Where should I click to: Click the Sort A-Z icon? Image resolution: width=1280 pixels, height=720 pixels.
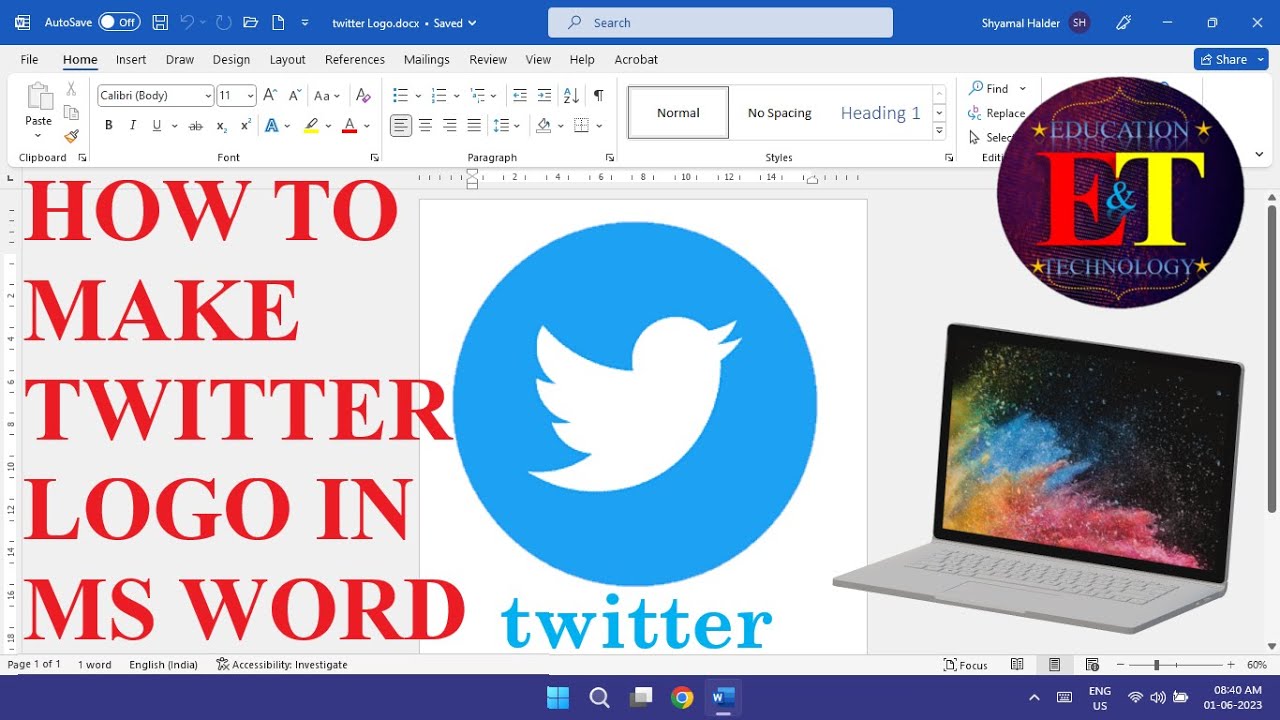point(571,96)
